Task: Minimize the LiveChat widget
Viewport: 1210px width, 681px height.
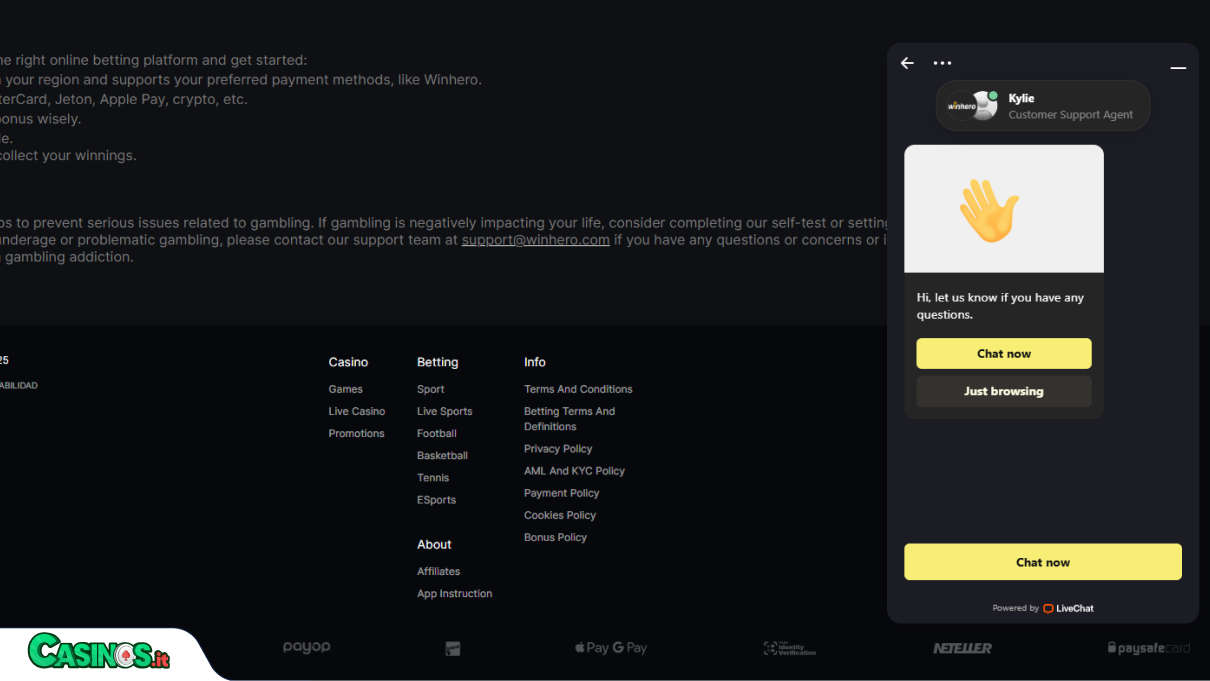Action: pos(1178,67)
